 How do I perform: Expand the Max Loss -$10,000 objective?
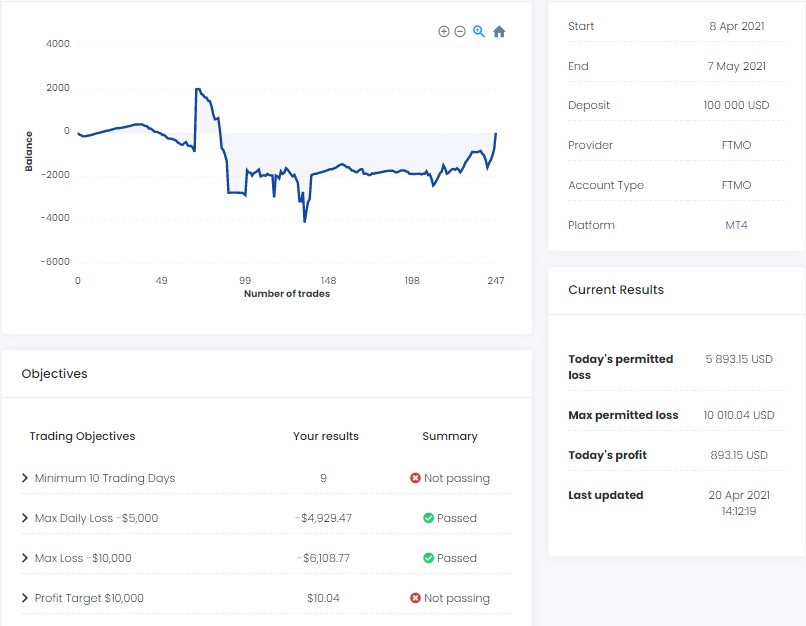pyautogui.click(x=25, y=558)
